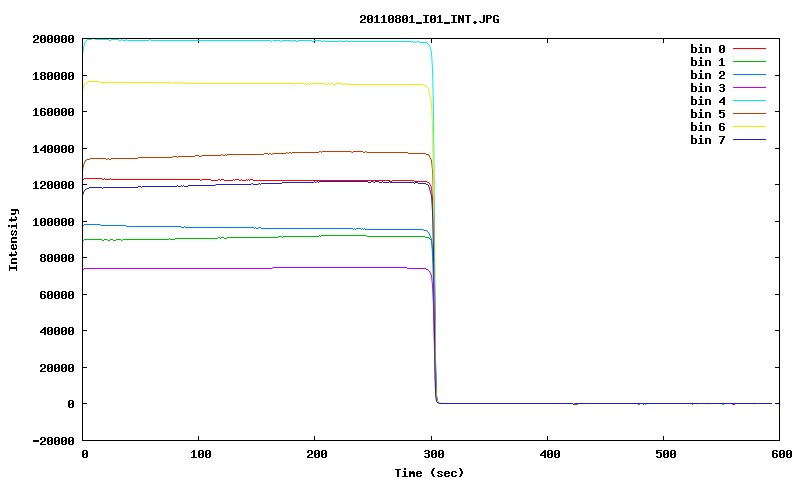800x480 pixels.
Task: Click the 400 x-axis tick label
Action: pos(549,454)
